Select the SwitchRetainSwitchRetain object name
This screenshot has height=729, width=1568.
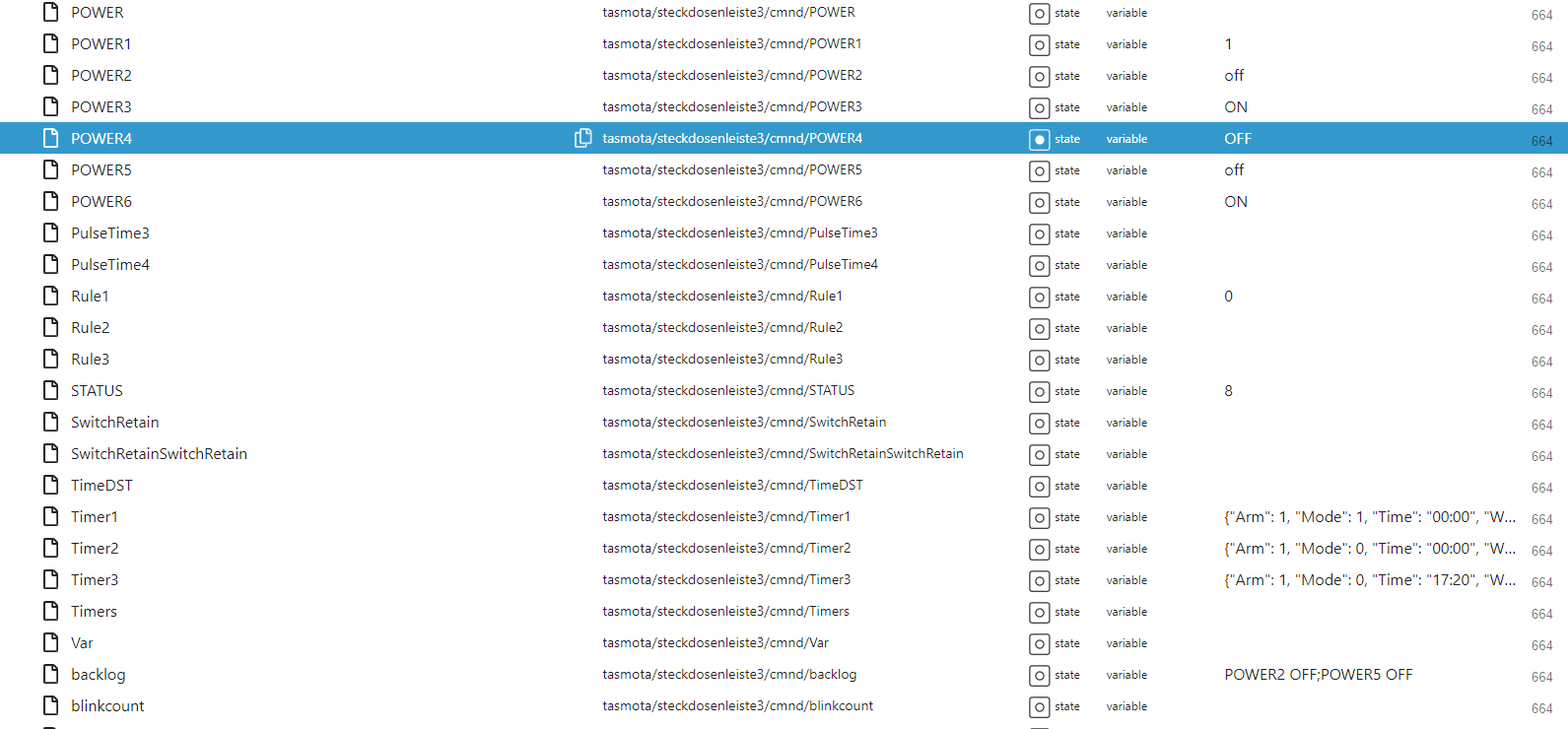point(159,453)
